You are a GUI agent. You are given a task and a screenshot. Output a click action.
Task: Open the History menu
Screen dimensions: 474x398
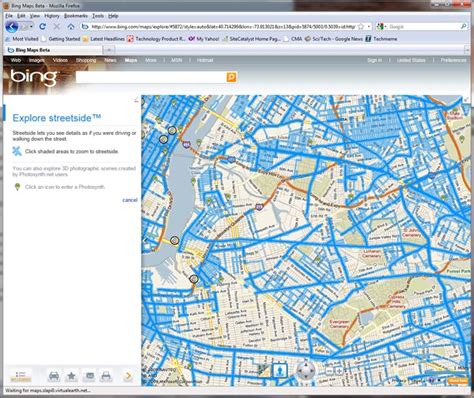[52, 16]
